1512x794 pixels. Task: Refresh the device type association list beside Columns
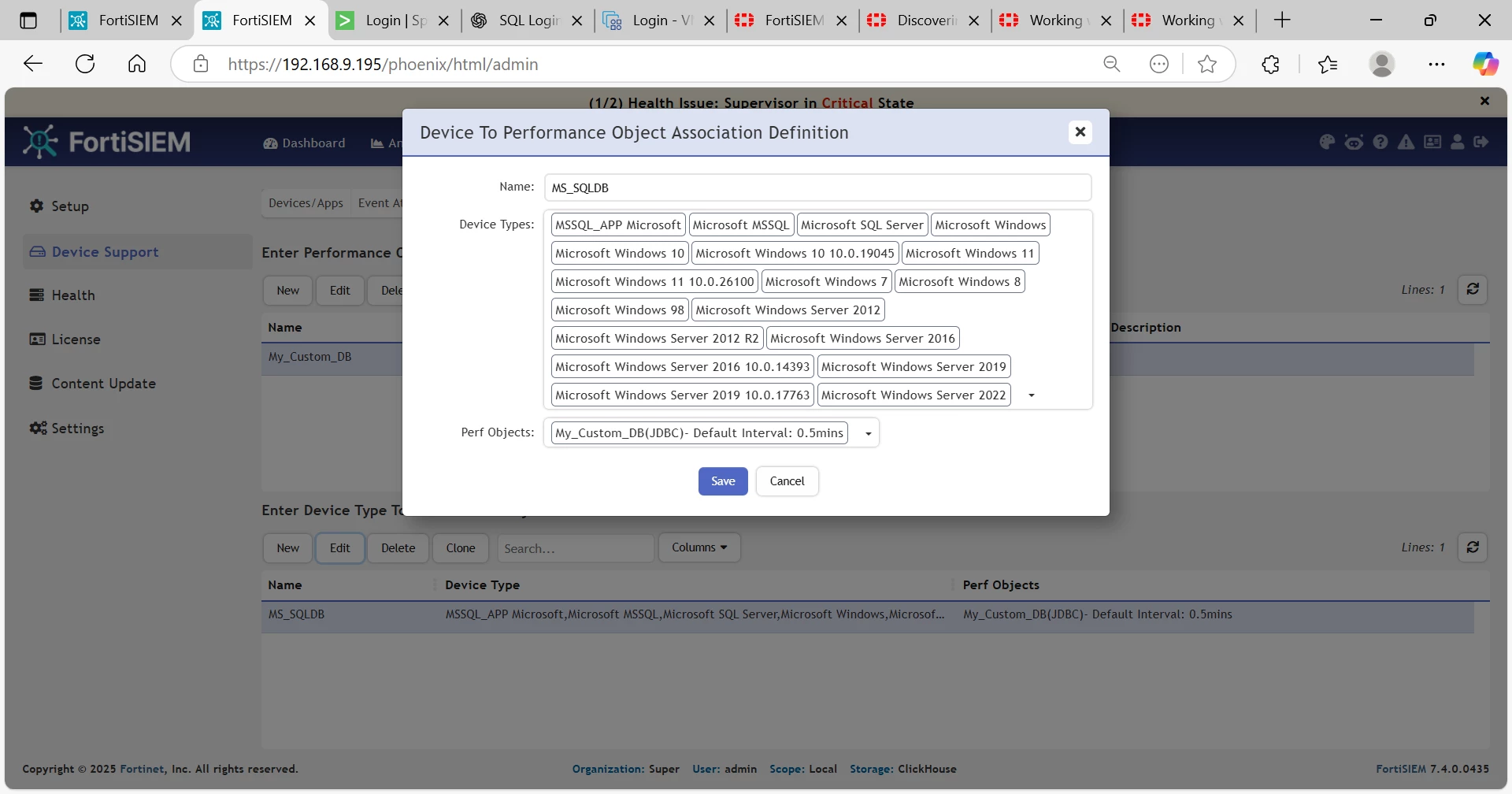click(1473, 547)
